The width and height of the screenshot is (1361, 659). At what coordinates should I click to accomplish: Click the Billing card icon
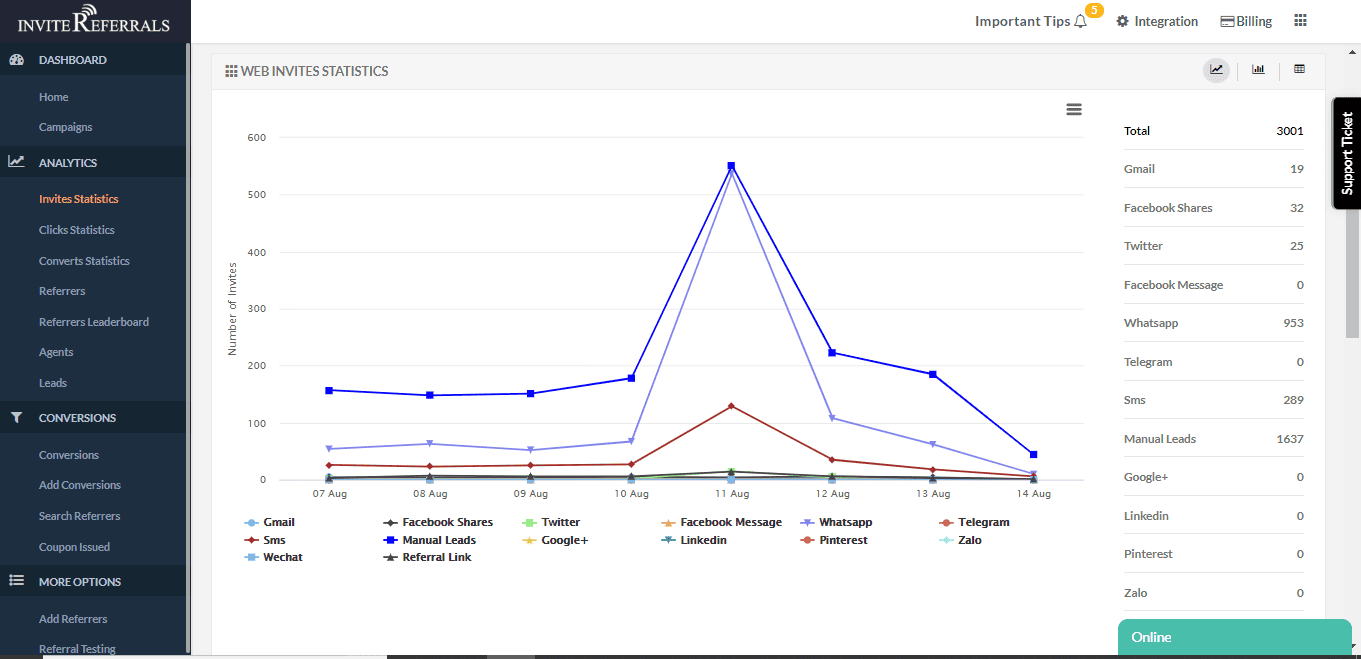[x=1227, y=22]
